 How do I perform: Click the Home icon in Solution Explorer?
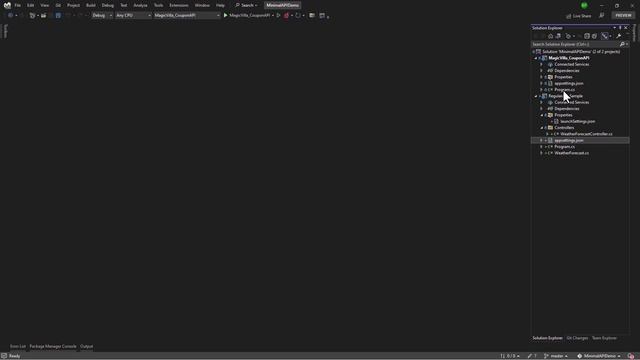click(x=551, y=36)
